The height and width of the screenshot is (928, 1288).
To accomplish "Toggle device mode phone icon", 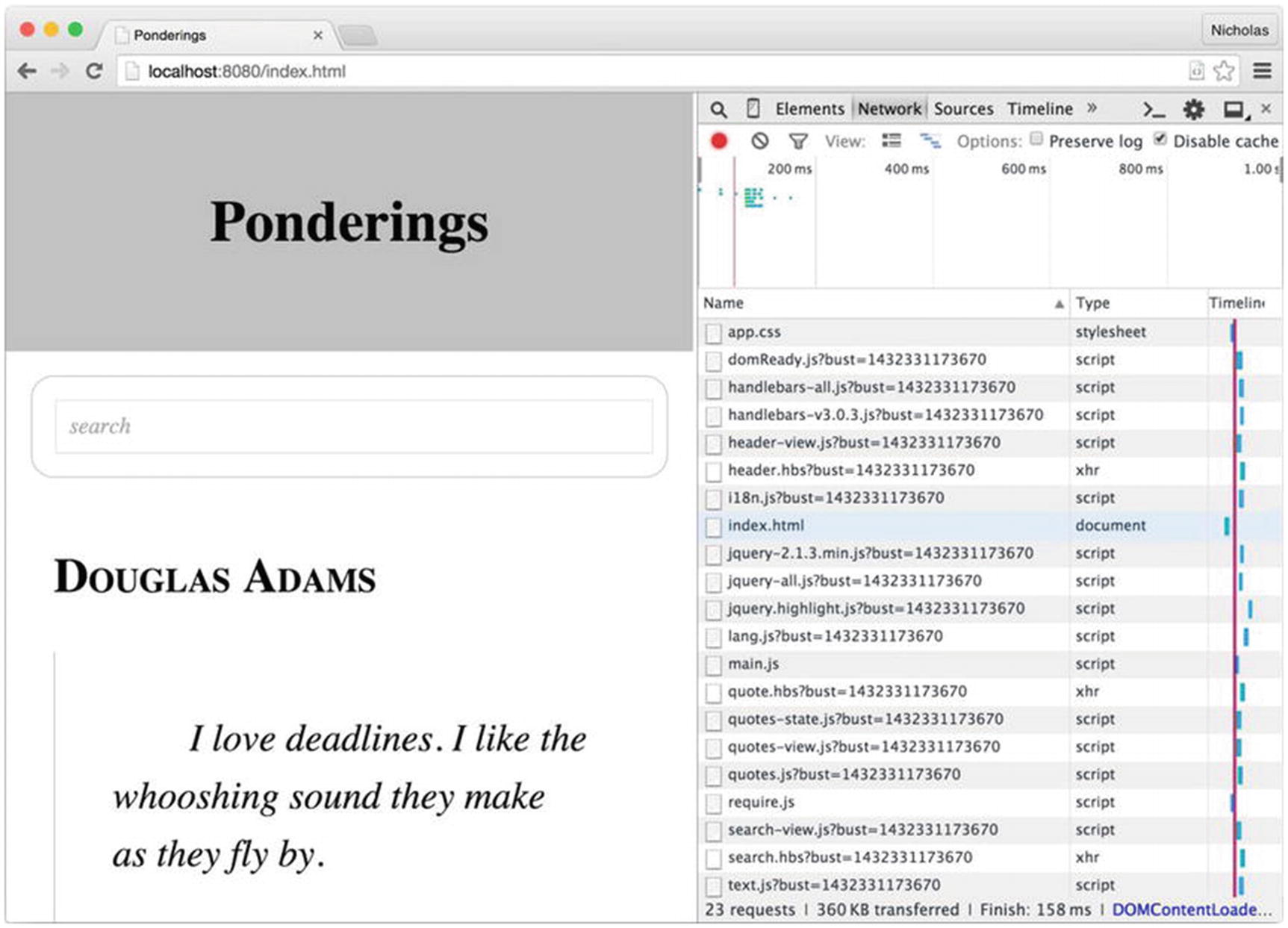I will click(753, 109).
